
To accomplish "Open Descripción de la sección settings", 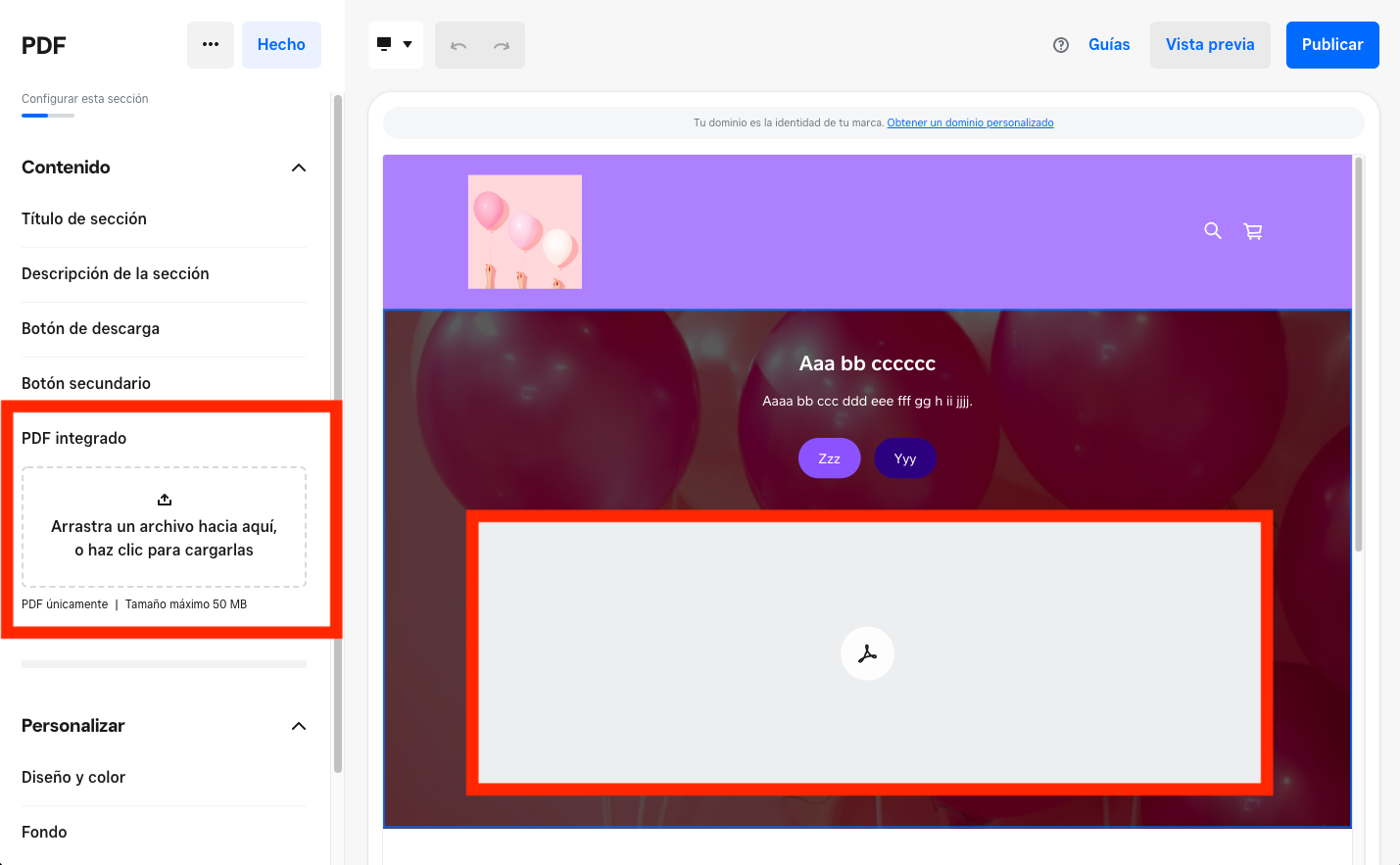I will [x=164, y=274].
